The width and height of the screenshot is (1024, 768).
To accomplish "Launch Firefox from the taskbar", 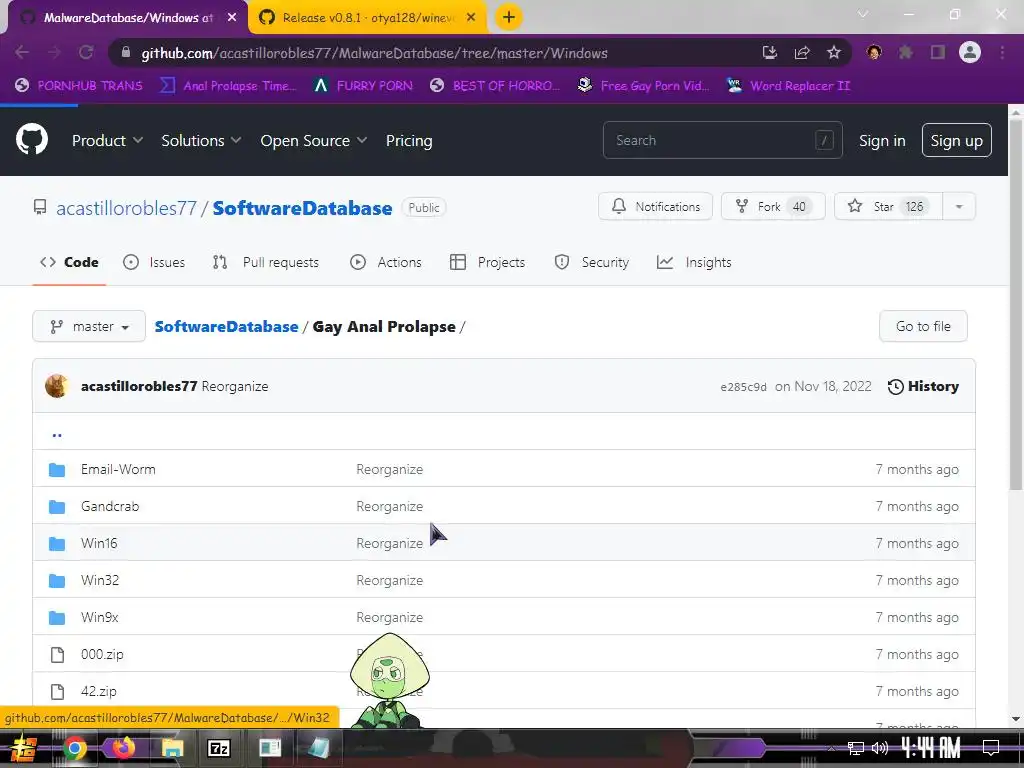I will coord(123,748).
